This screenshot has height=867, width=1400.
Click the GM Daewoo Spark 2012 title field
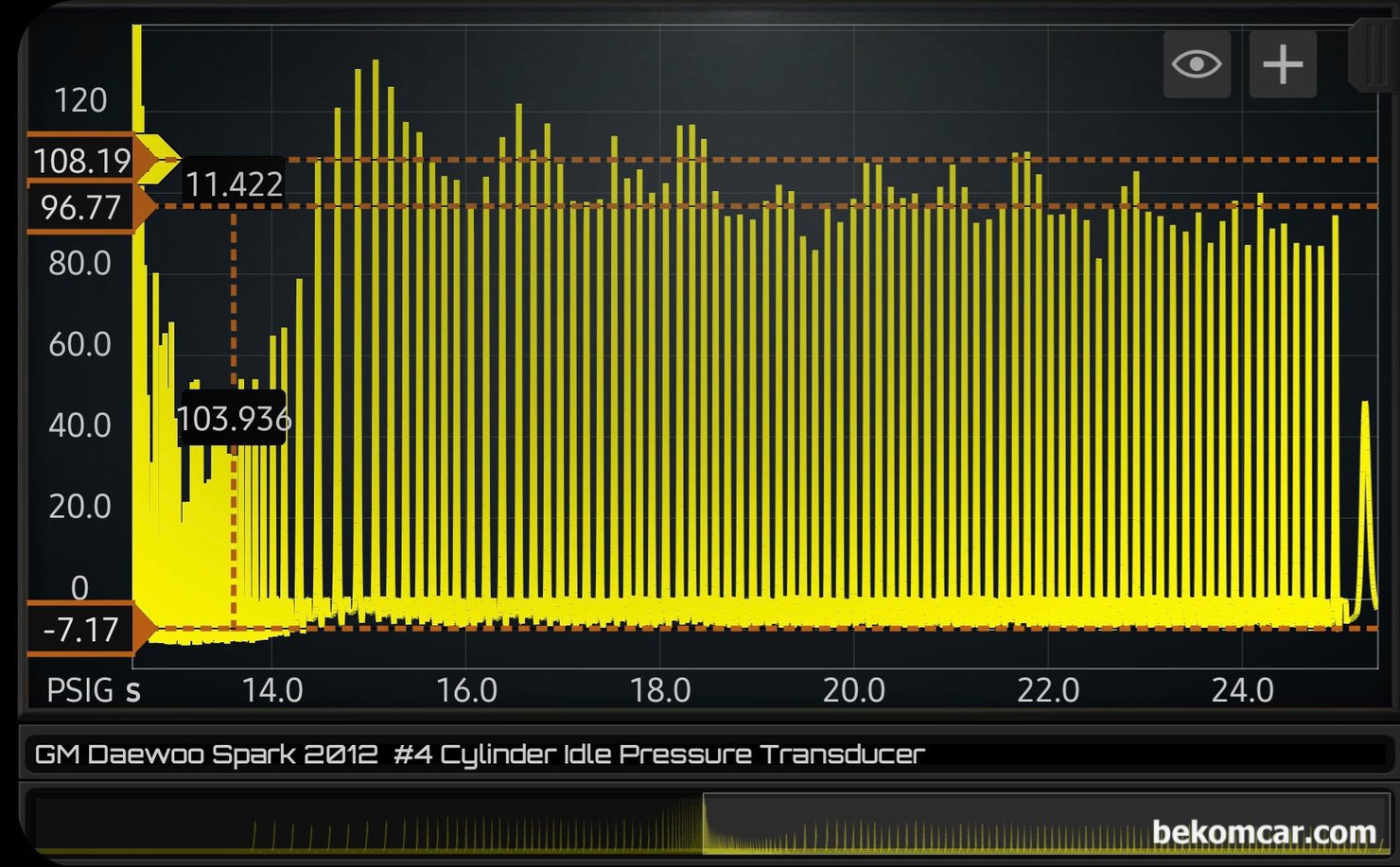479,754
